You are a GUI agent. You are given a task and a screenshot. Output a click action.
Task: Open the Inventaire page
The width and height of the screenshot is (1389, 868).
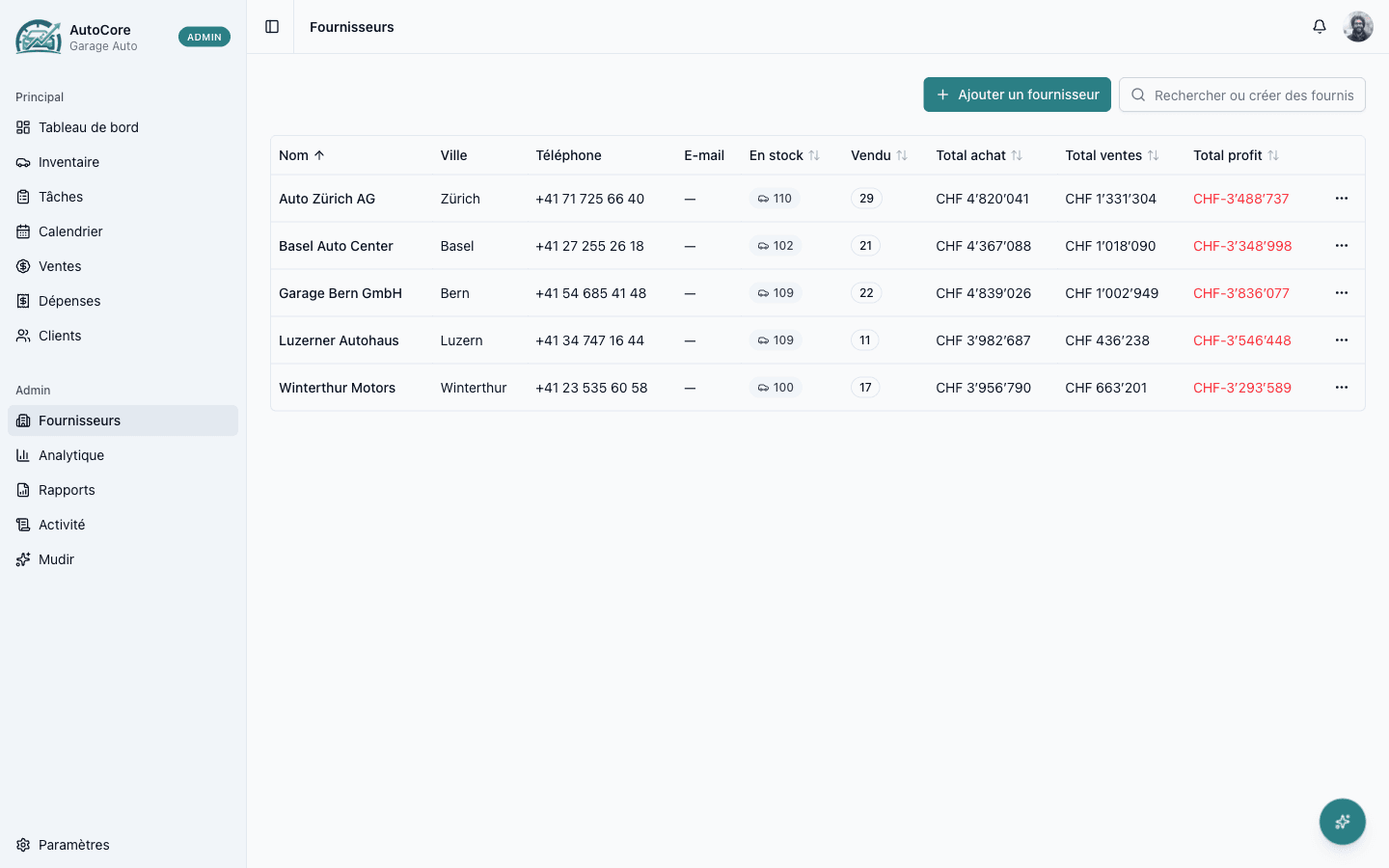68,162
